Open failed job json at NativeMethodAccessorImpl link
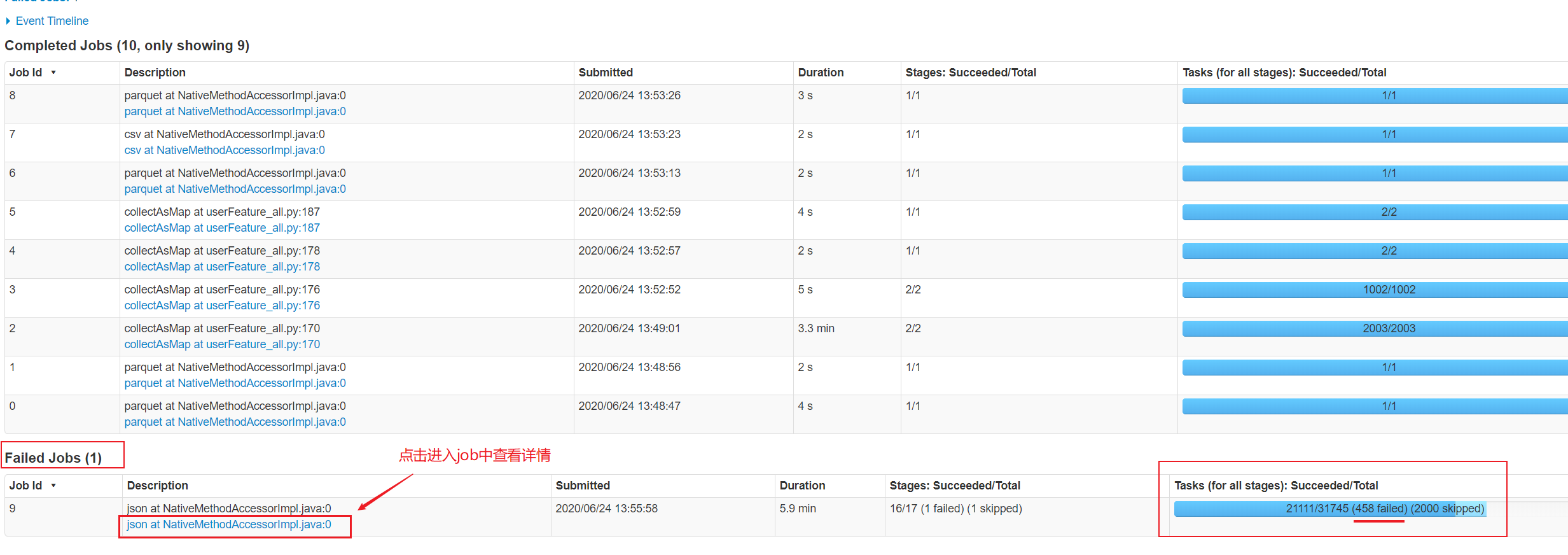The width and height of the screenshot is (1568, 555). tap(229, 524)
